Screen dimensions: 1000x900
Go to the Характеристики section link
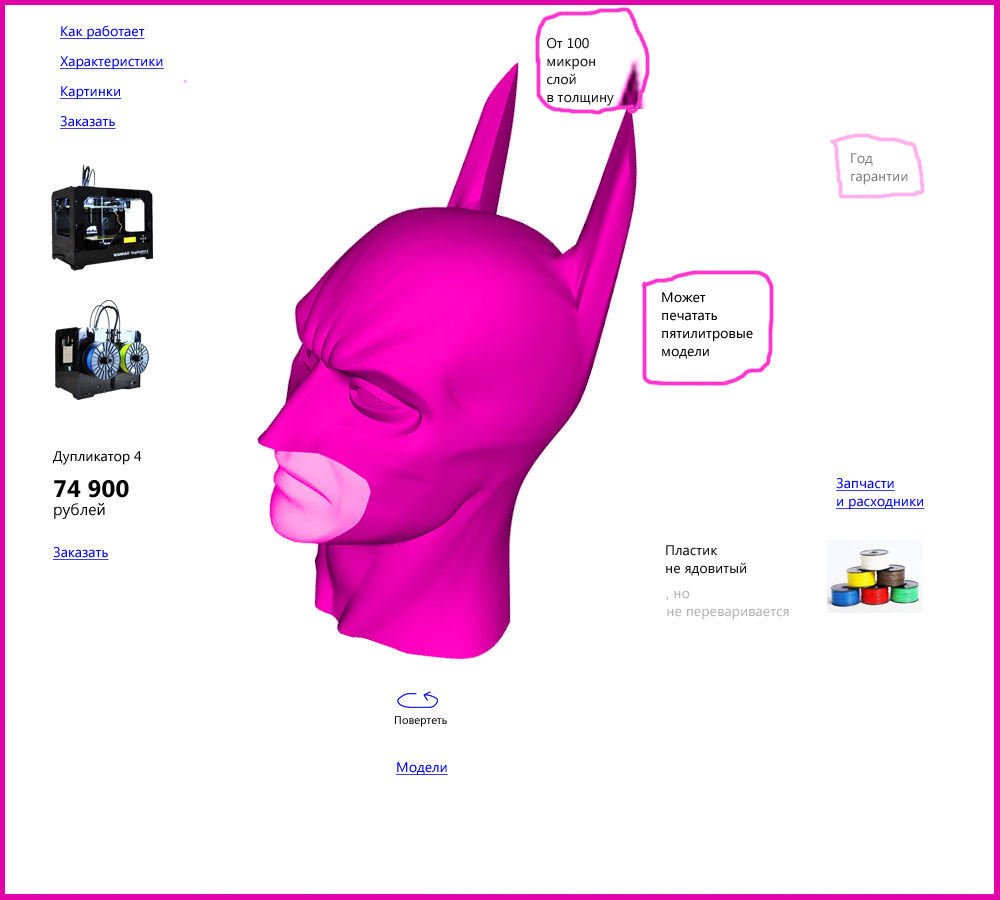(111, 62)
